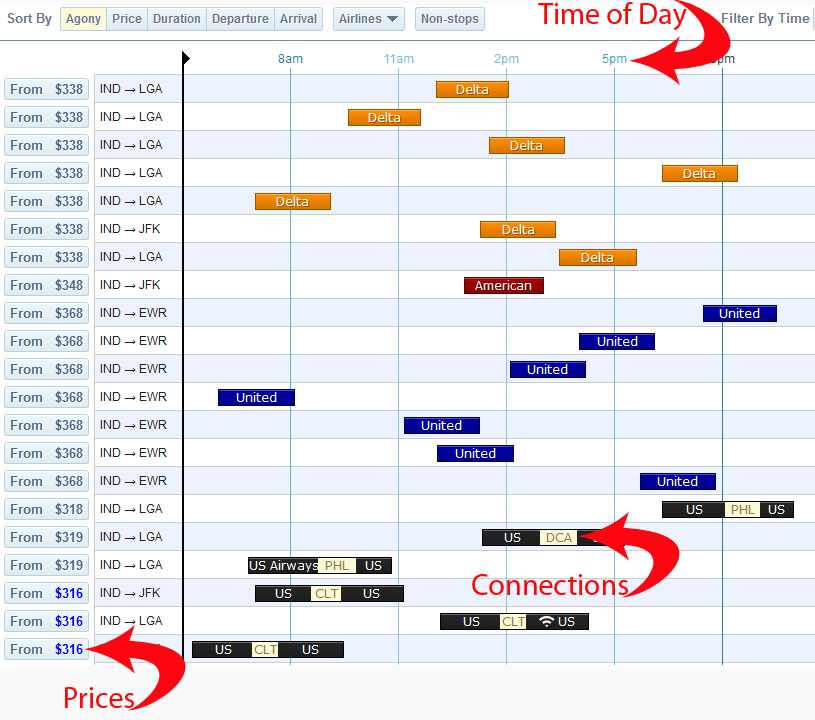Open the Filter By Time control
Viewport: 815px width, 720px height.
pyautogui.click(x=765, y=19)
